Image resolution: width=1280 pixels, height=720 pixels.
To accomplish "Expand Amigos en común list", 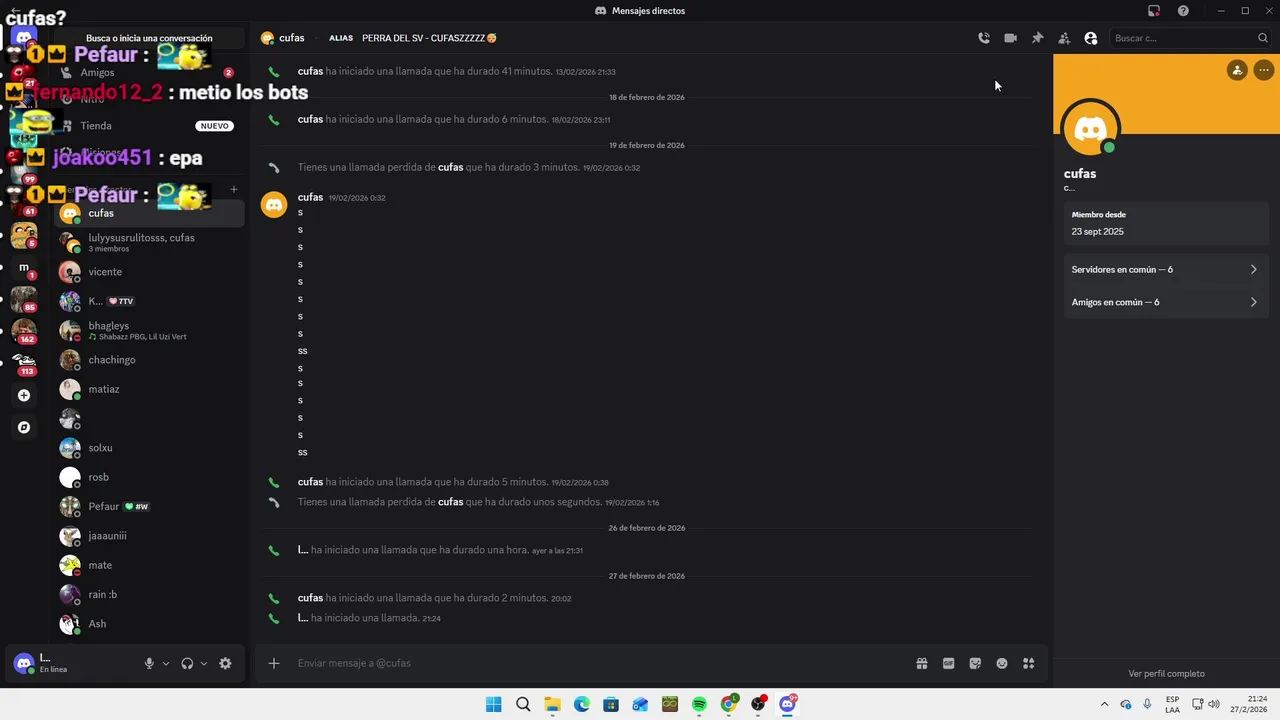I will (x=1166, y=302).
